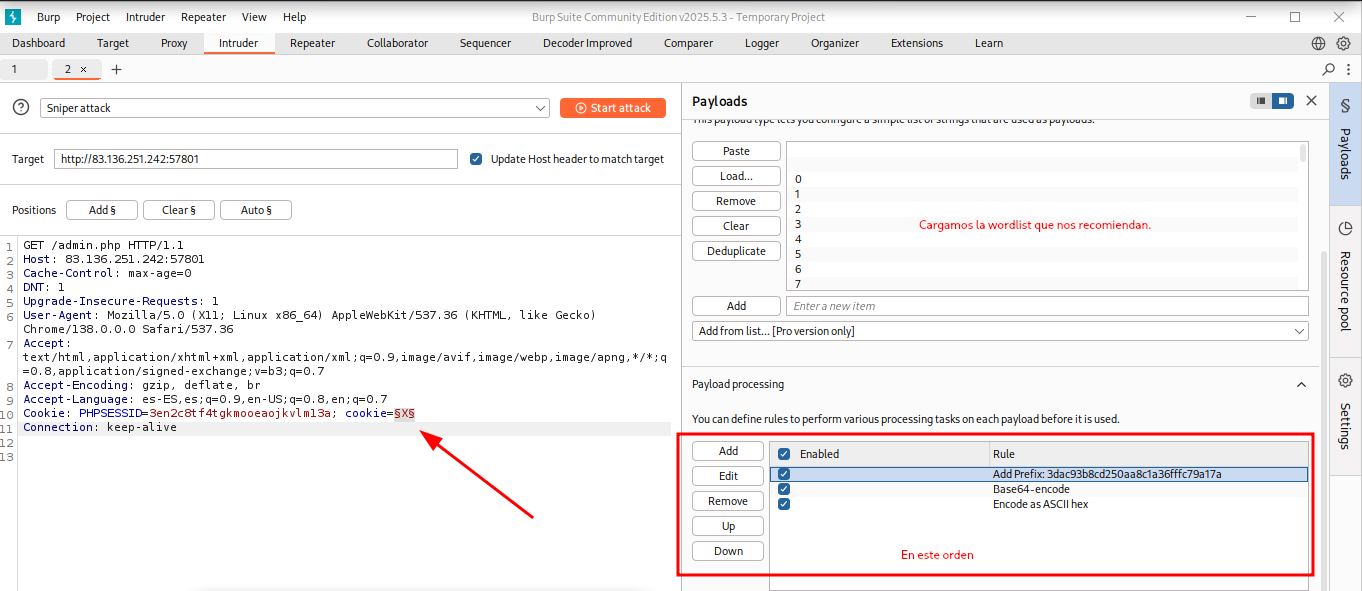This screenshot has width=1362, height=591.
Task: Open the globe network icon in the tab bar
Action: coord(1319,43)
